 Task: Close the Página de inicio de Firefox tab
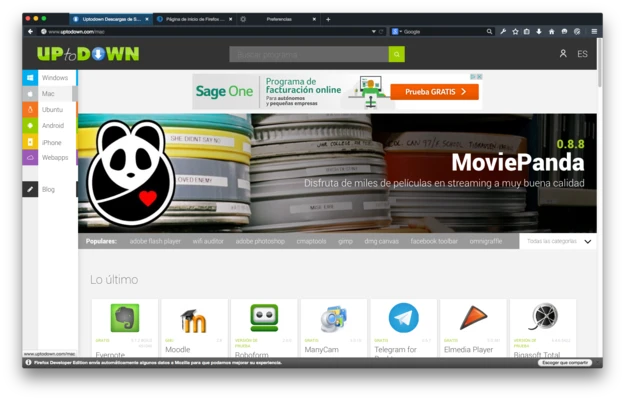click(230, 19)
